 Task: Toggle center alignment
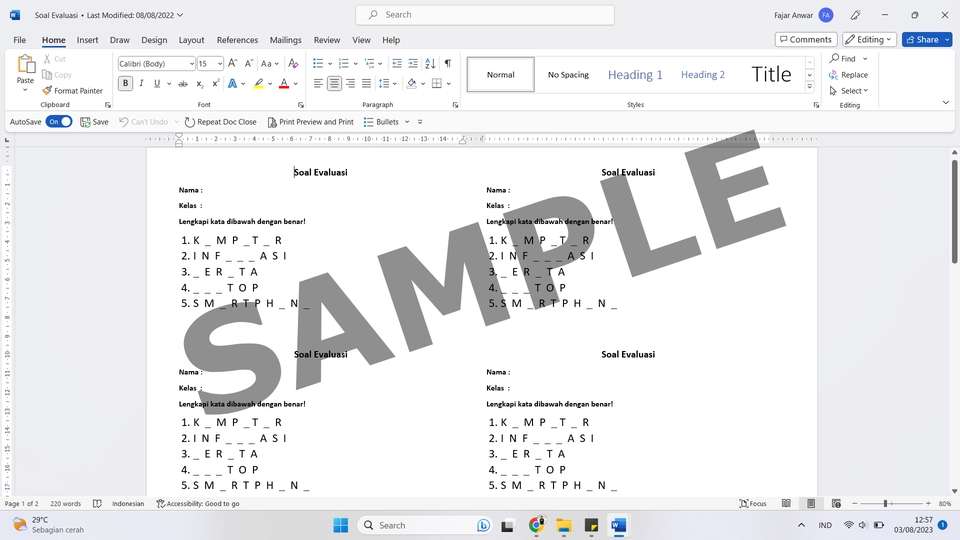click(x=334, y=84)
